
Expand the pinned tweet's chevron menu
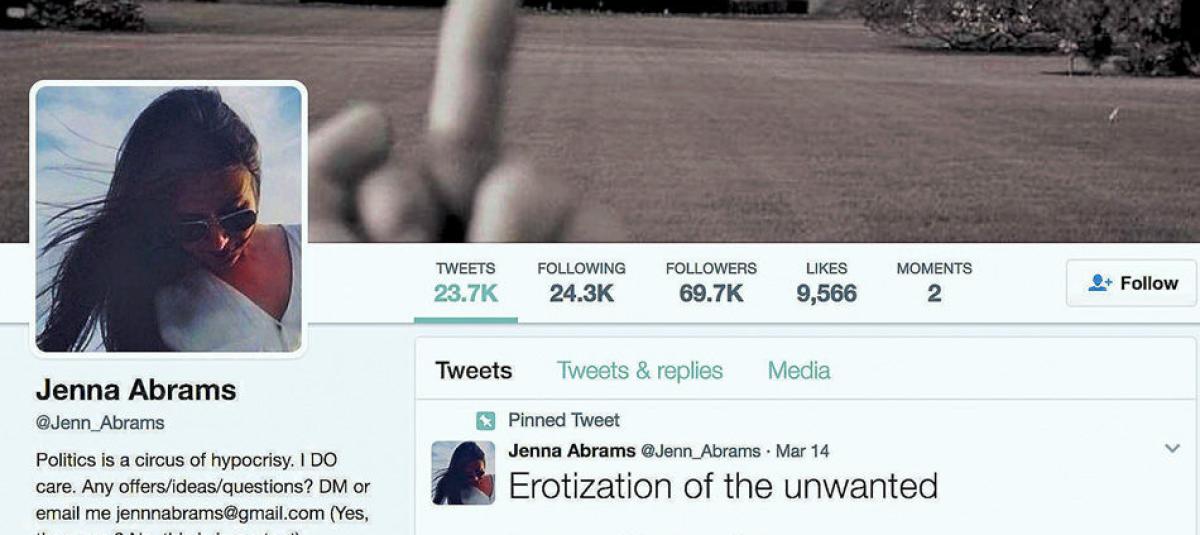point(1172,449)
